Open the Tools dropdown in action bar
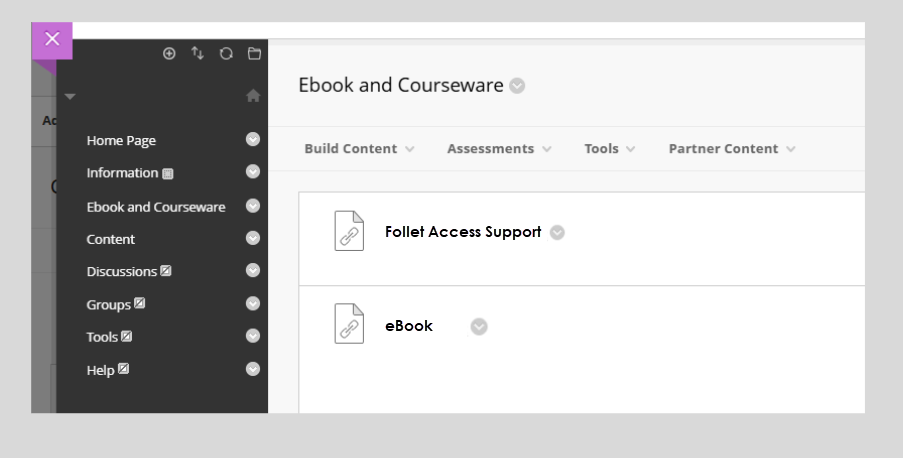The width and height of the screenshot is (903, 458). coord(610,149)
